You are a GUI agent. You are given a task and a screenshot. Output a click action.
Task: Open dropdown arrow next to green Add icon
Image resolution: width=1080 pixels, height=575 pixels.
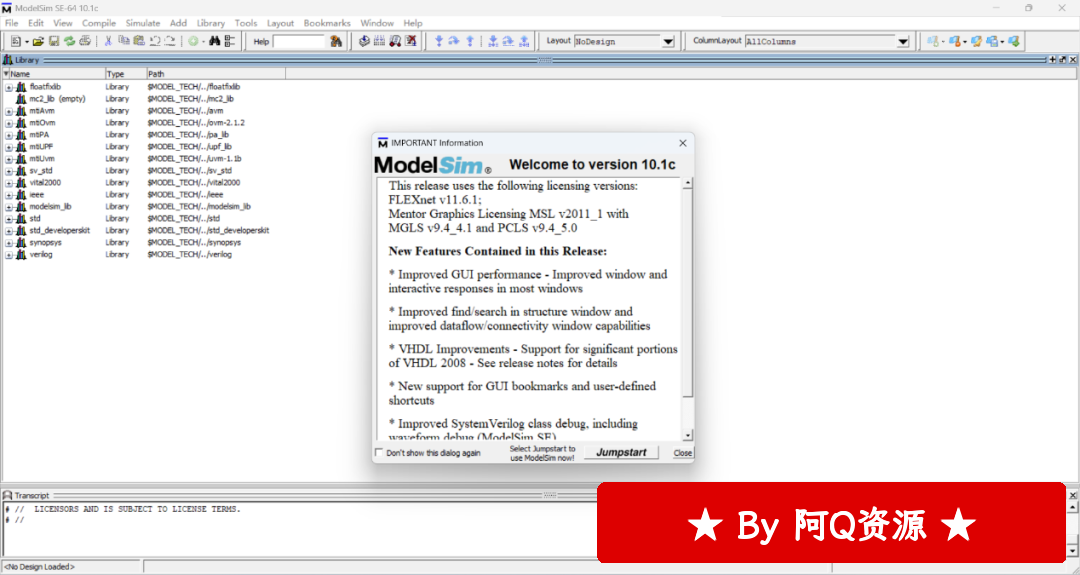tap(204, 42)
